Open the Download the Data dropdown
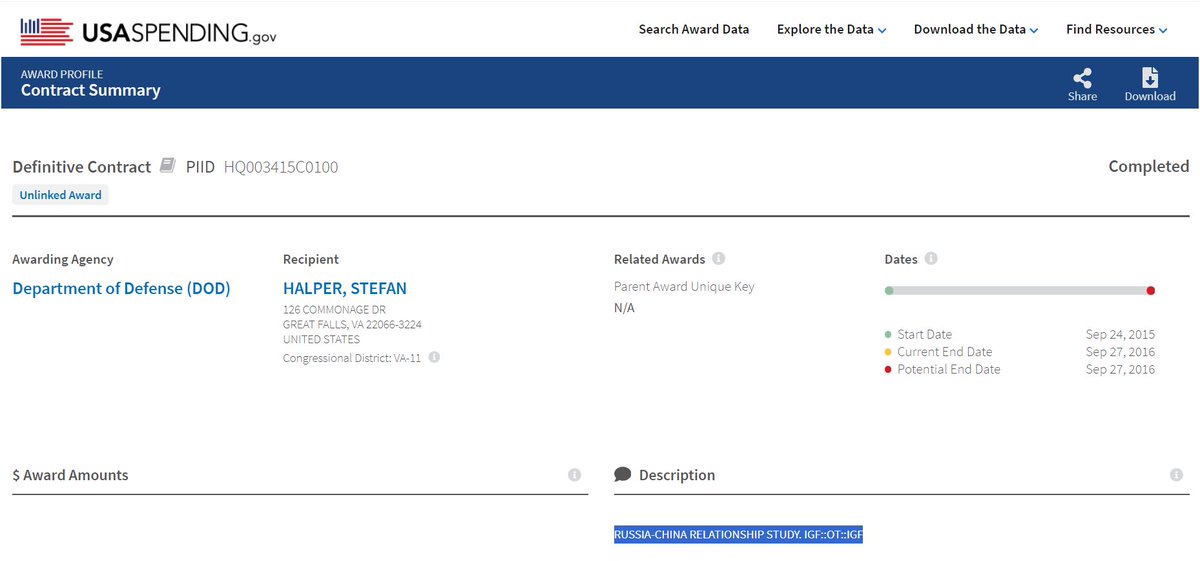 [975, 30]
